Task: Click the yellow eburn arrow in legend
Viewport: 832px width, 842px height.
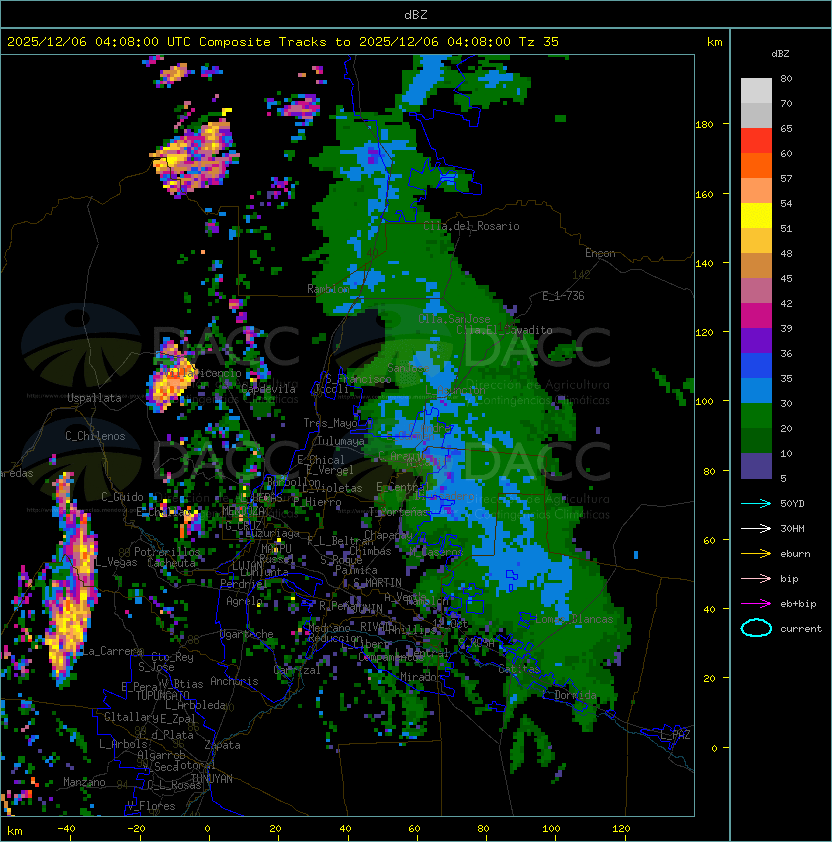Action: (x=756, y=554)
